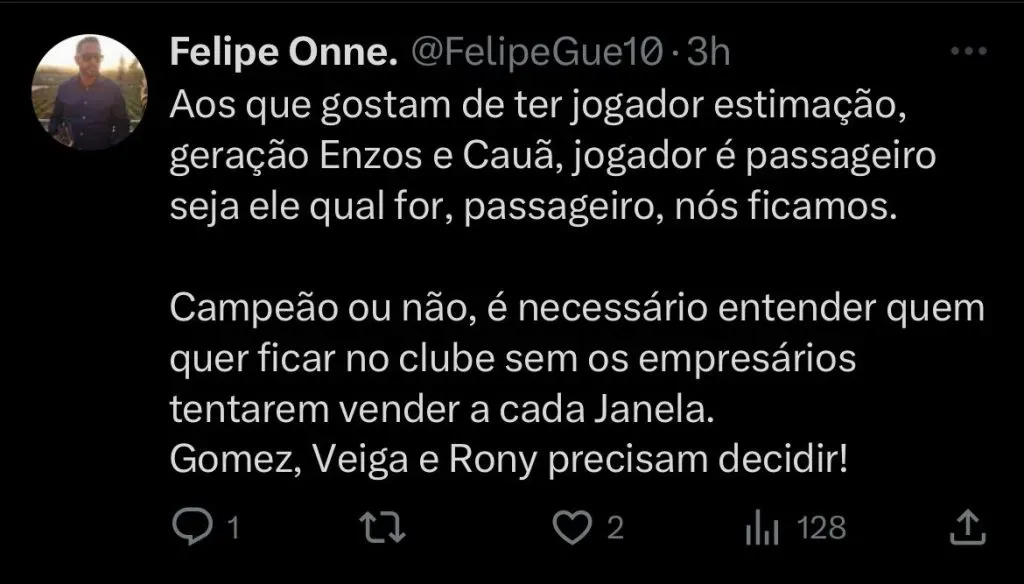This screenshot has width=1024, height=584.
Task: Open Felipe Onne's profile picture
Action: pos(89,92)
